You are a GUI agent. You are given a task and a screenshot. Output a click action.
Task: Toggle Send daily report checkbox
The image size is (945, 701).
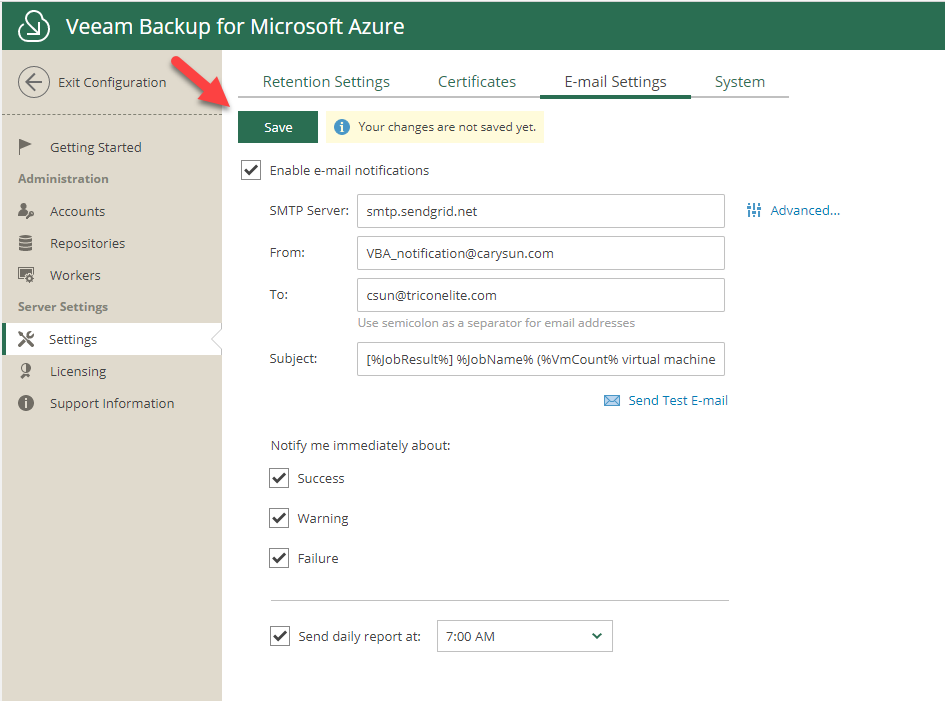(280, 636)
